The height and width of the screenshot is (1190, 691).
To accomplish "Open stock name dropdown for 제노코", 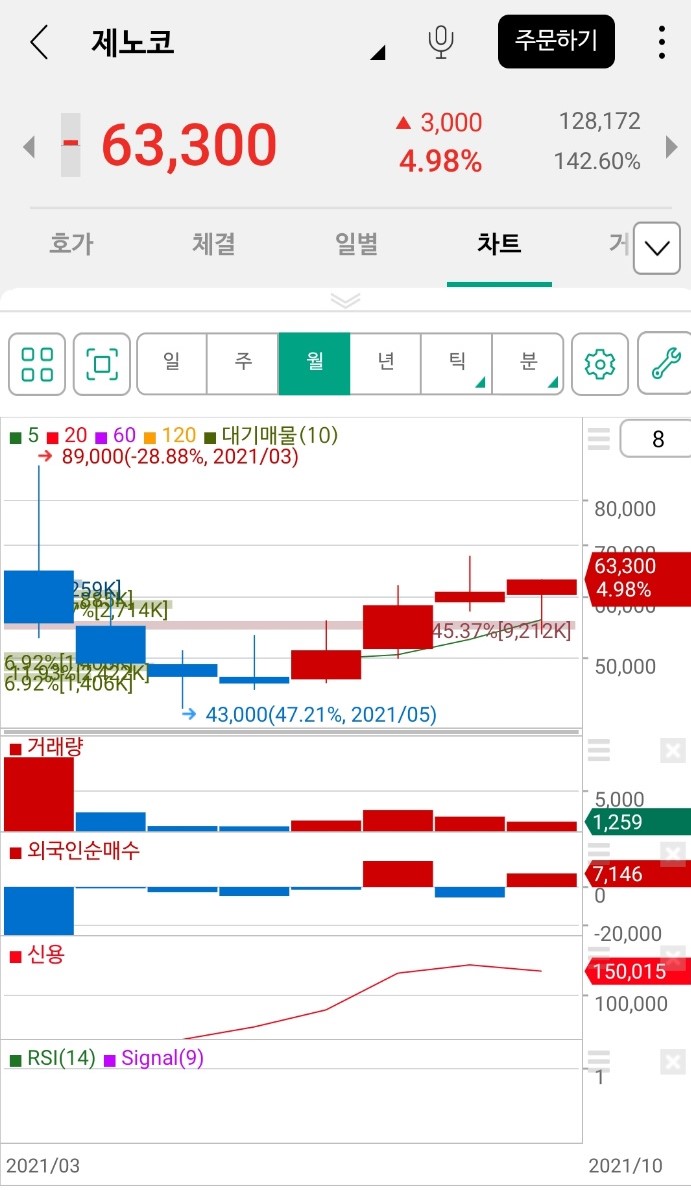I will [377, 52].
